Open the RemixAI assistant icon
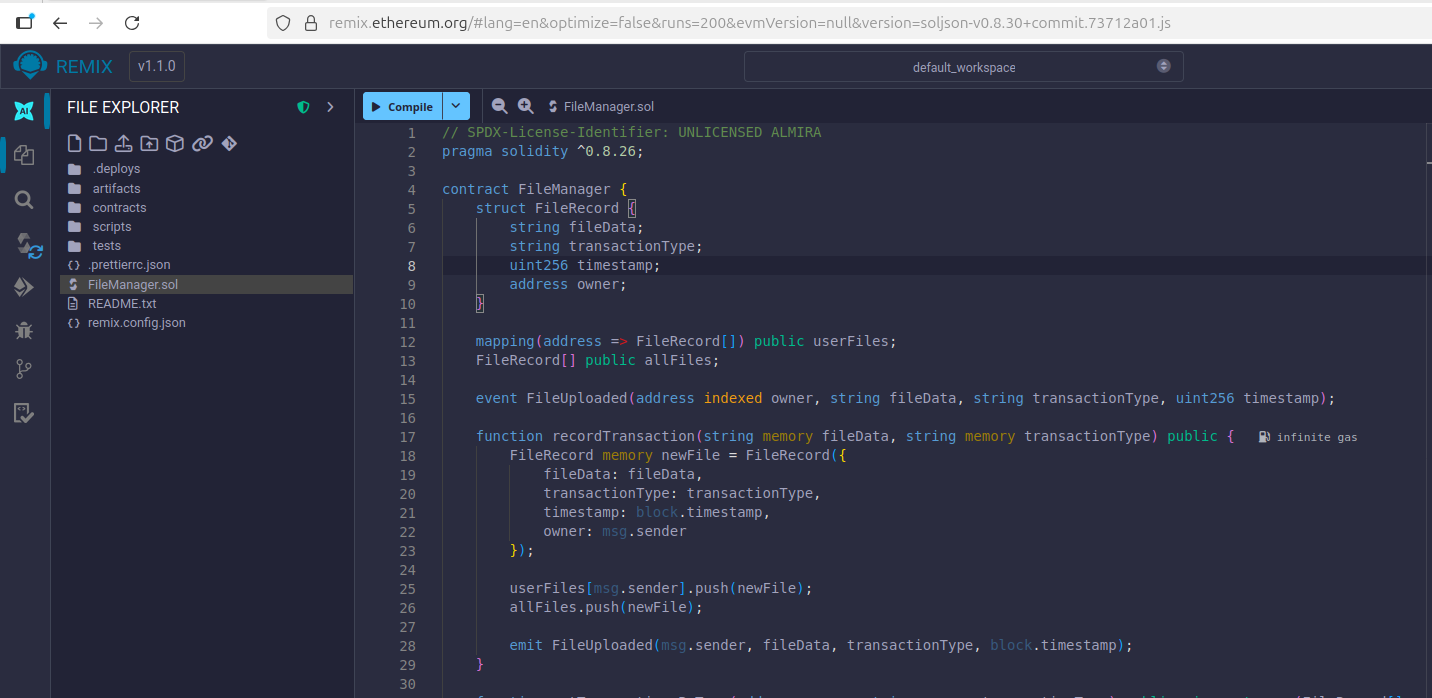Image resolution: width=1432 pixels, height=698 pixels. (24, 111)
